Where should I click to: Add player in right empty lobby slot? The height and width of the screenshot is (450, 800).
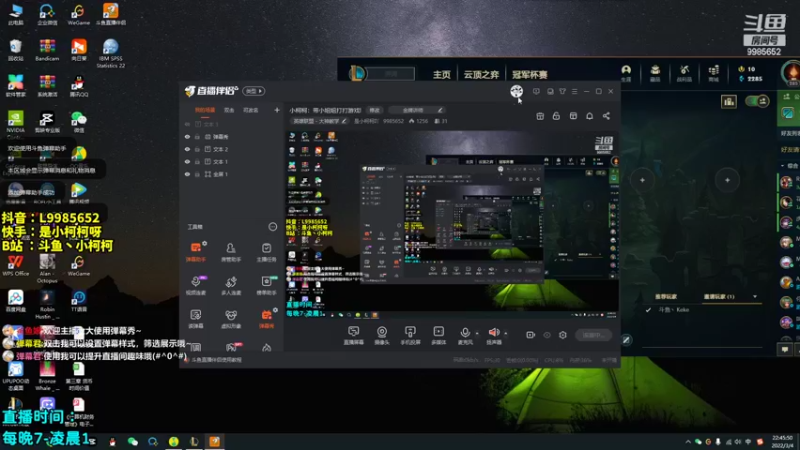tap(728, 180)
